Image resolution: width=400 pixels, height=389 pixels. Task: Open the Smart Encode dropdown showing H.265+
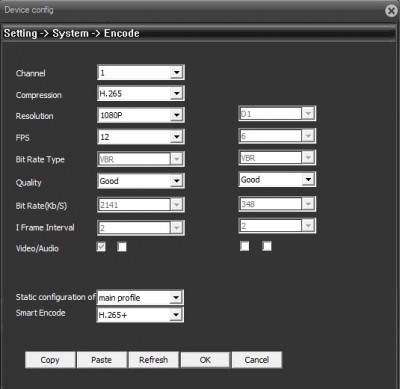click(140, 315)
